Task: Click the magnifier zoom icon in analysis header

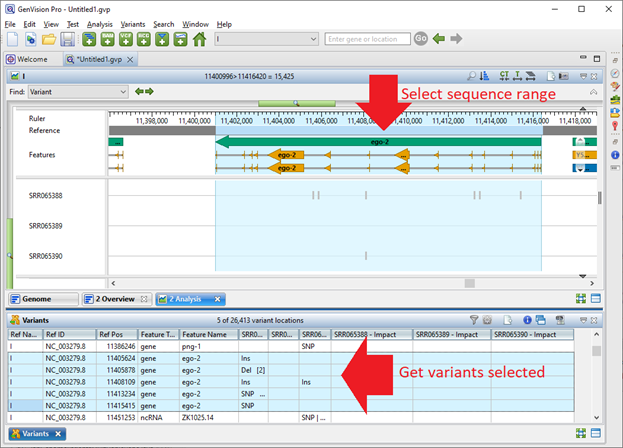Action: [x=472, y=76]
